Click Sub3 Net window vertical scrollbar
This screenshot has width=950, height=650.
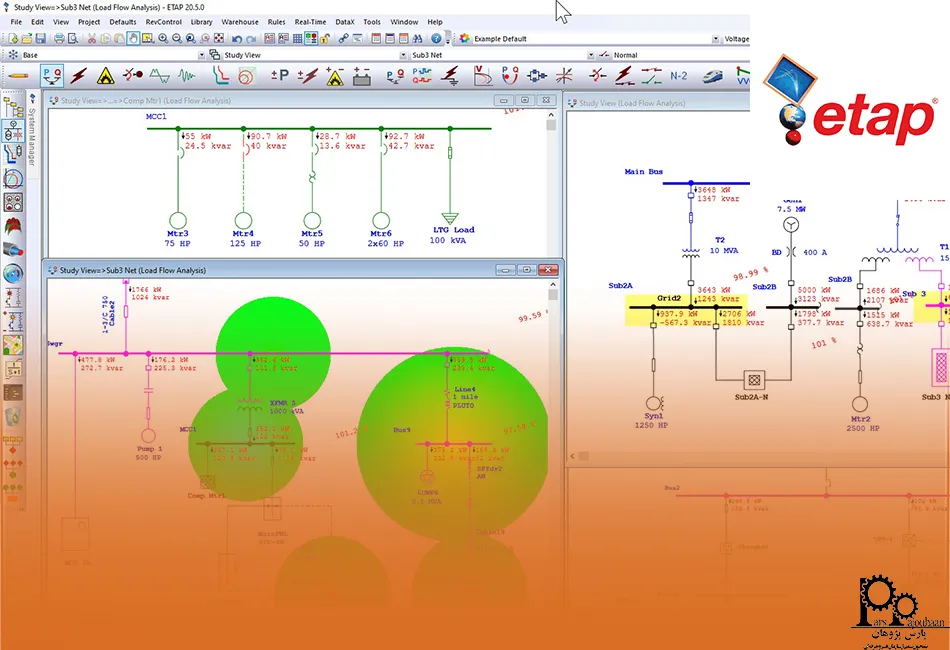[553, 400]
